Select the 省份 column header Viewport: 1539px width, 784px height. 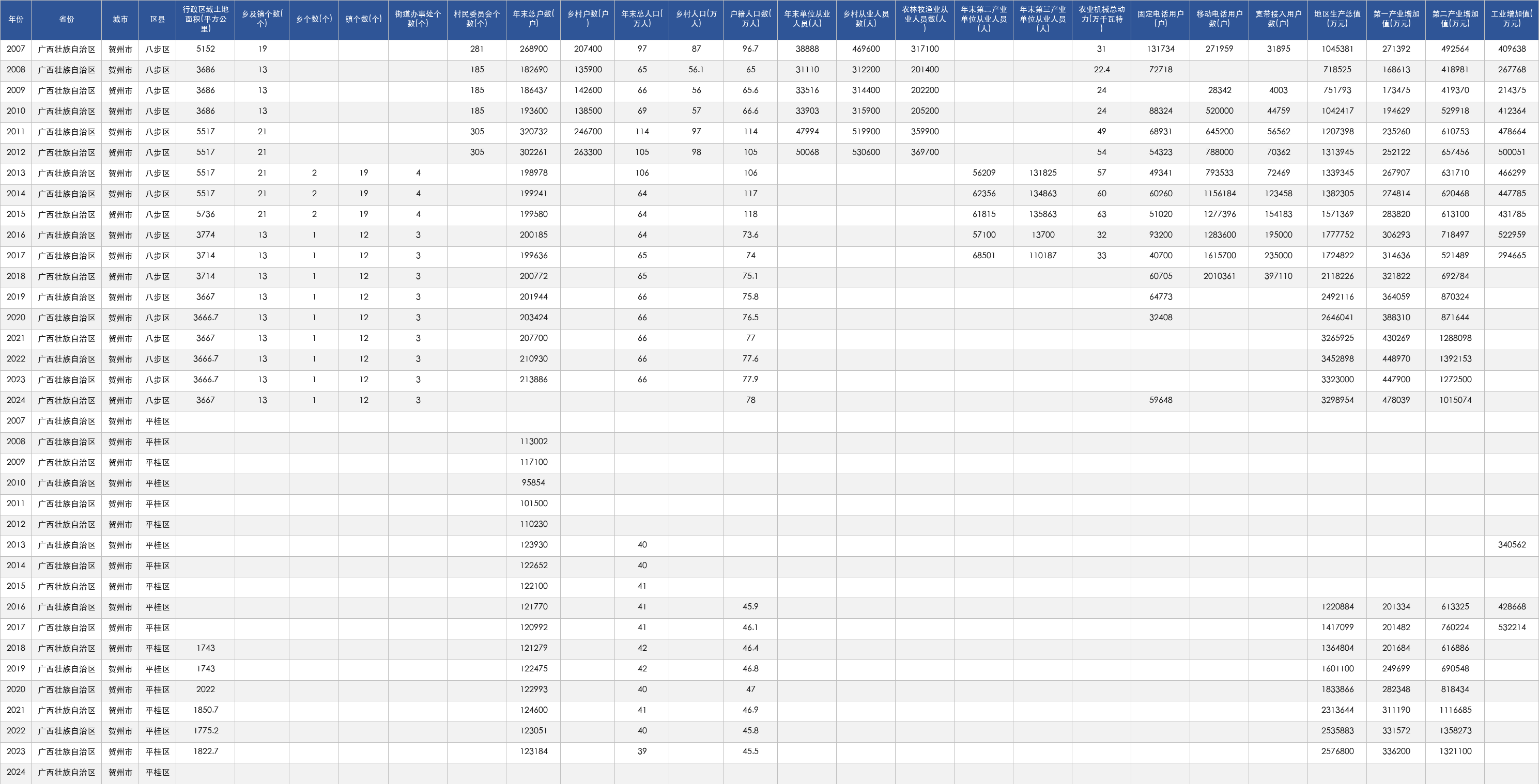tap(66, 20)
